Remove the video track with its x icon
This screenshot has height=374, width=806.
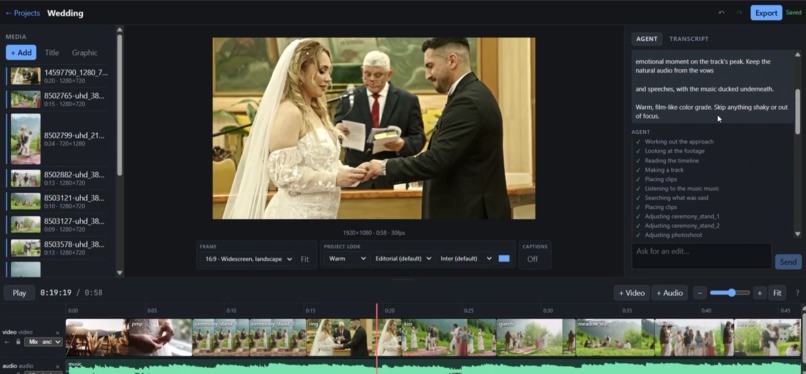click(58, 332)
